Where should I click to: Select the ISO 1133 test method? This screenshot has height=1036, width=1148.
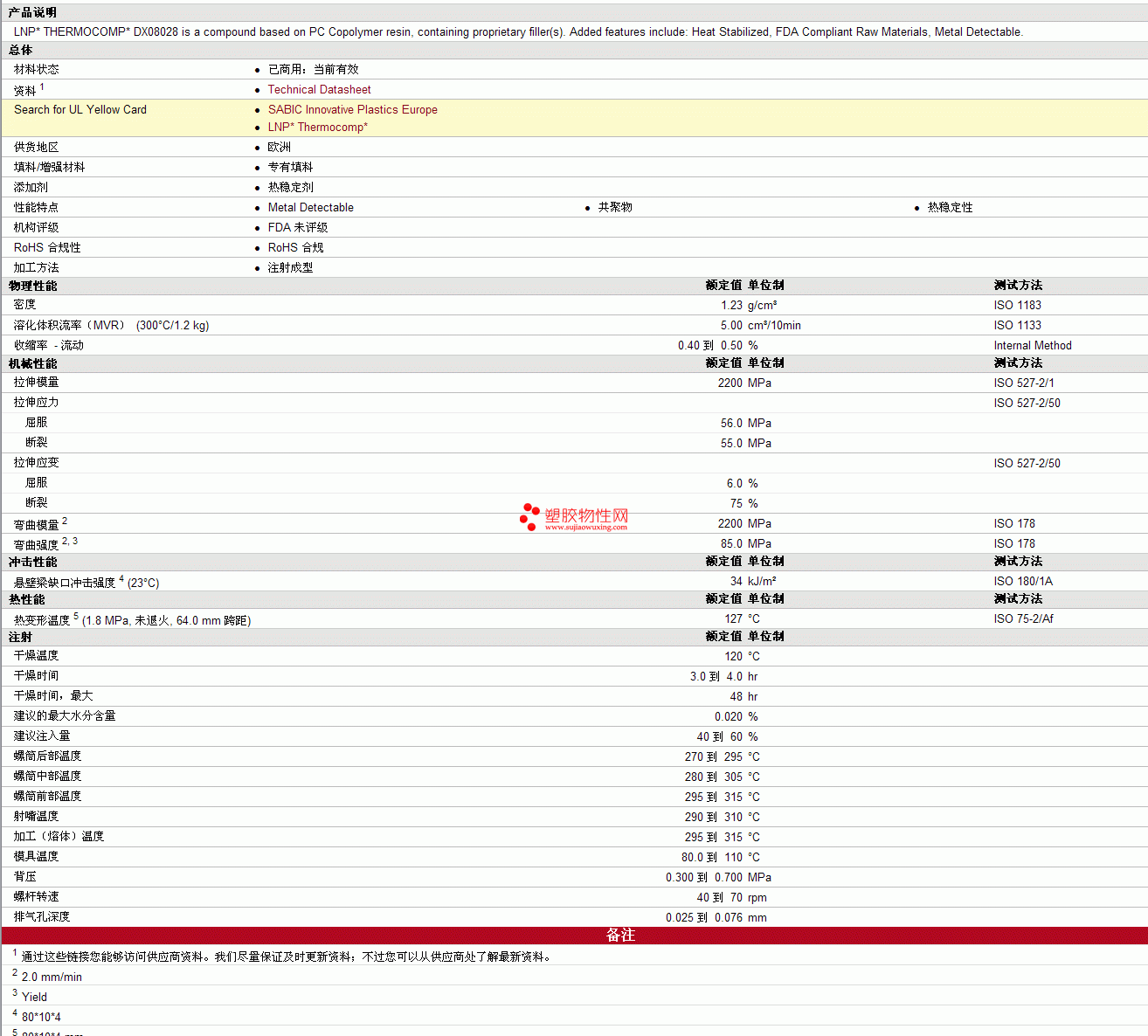point(1017,326)
